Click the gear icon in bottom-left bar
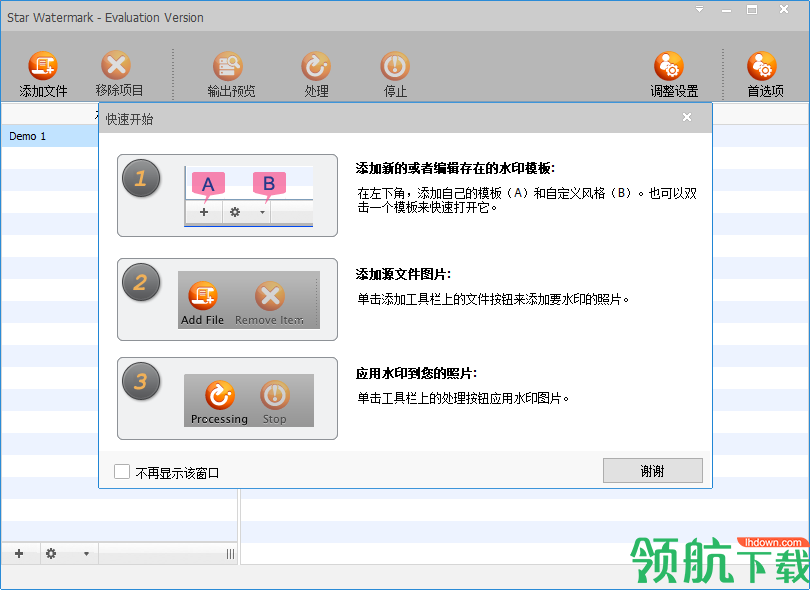 51,554
